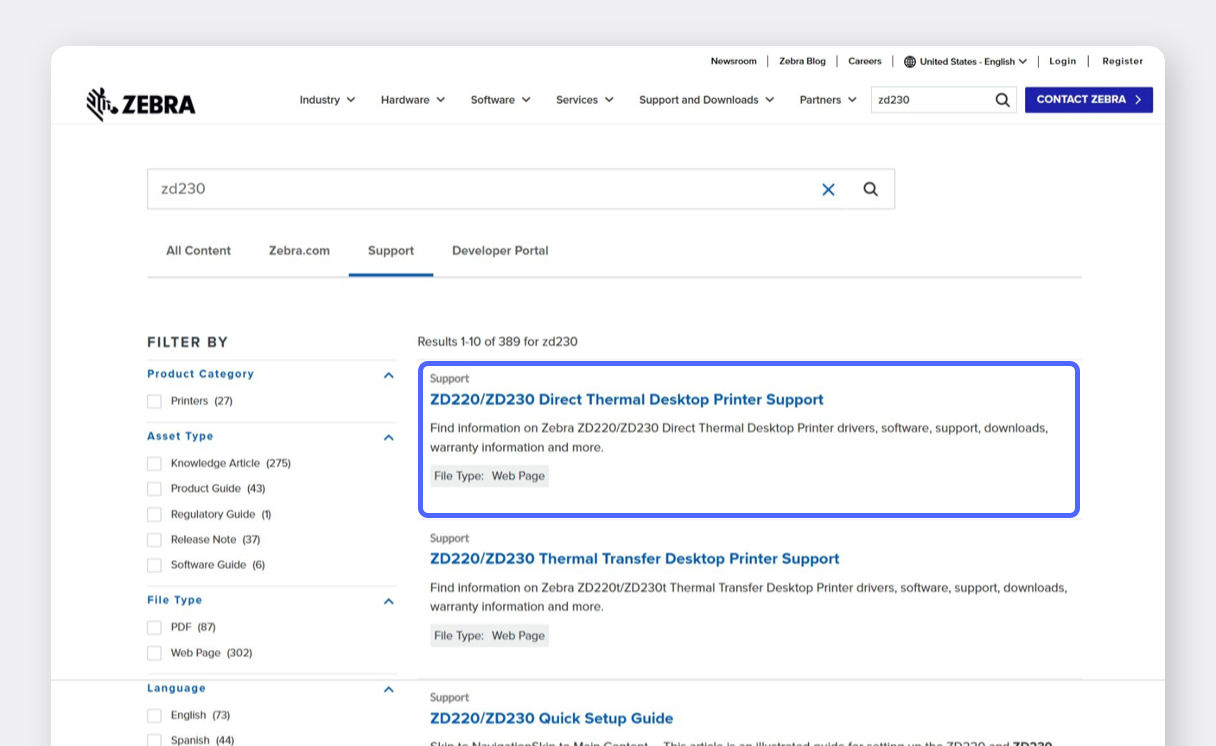This screenshot has width=1216, height=746.
Task: Click the main search bar magnifier icon
Action: click(870, 189)
